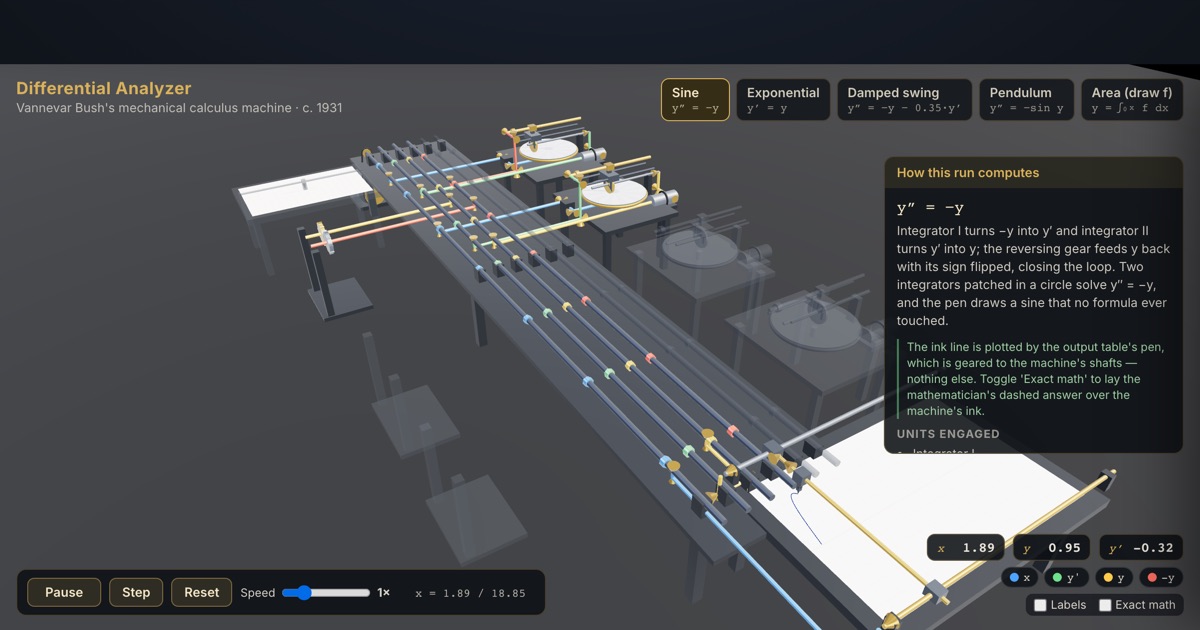Adjust the Speed slider
The width and height of the screenshot is (1200, 630).
pos(326,593)
